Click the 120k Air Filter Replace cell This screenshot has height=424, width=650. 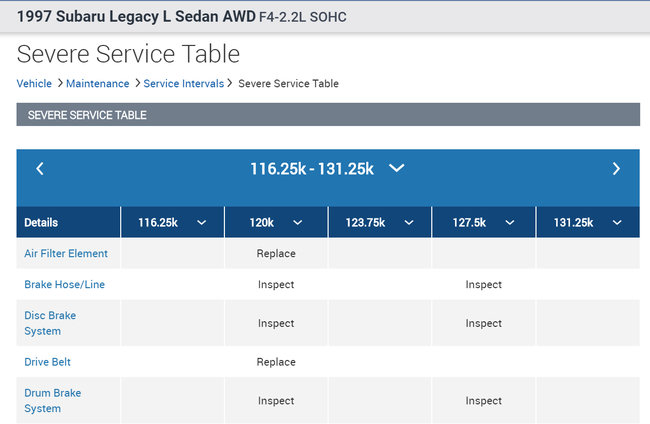(x=276, y=254)
